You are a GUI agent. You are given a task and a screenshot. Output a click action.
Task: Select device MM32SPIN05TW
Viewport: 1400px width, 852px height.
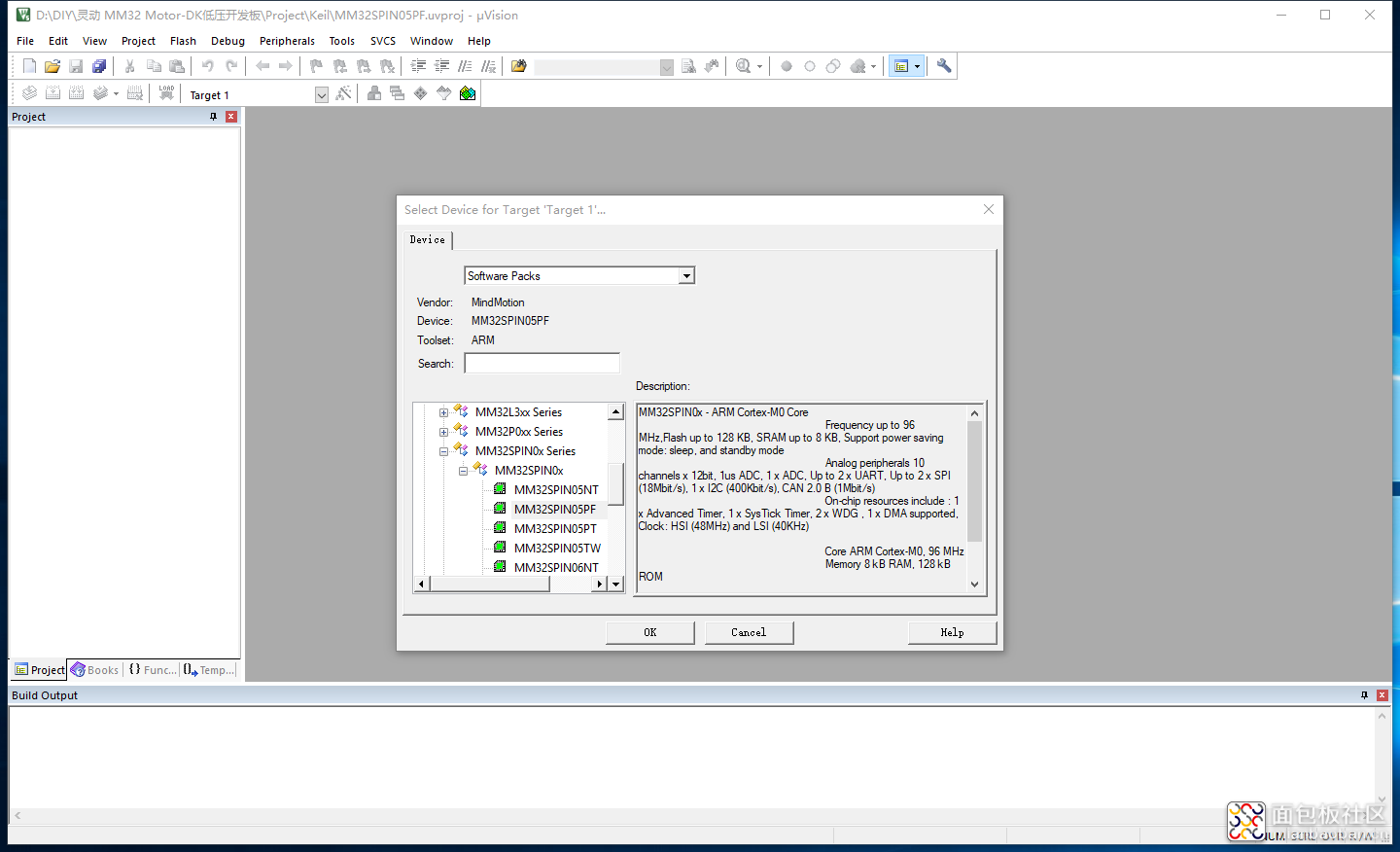[x=557, y=549]
